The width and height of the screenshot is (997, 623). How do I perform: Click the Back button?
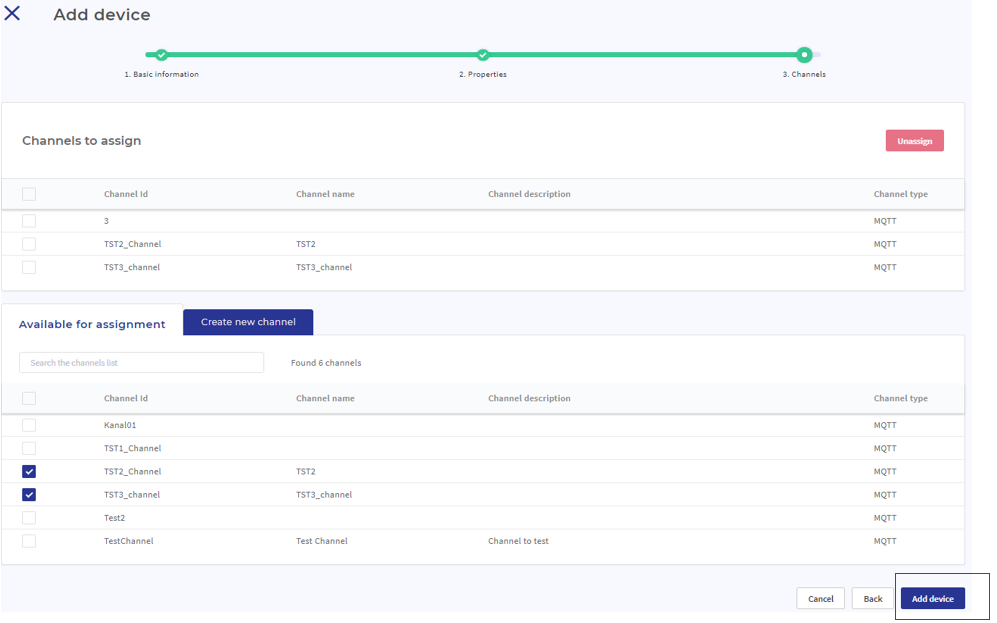(873, 598)
